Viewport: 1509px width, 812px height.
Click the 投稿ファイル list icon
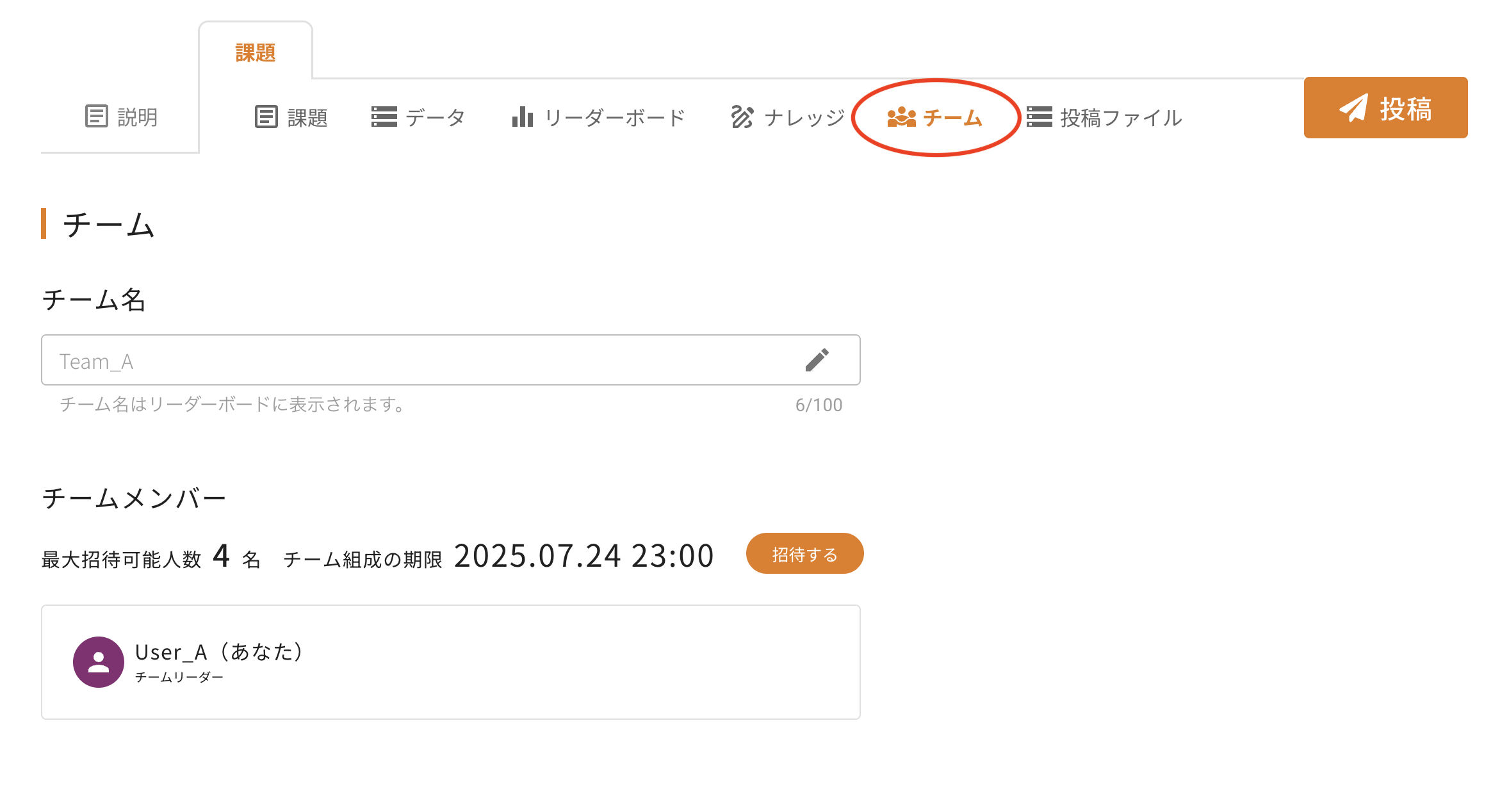point(1039,117)
